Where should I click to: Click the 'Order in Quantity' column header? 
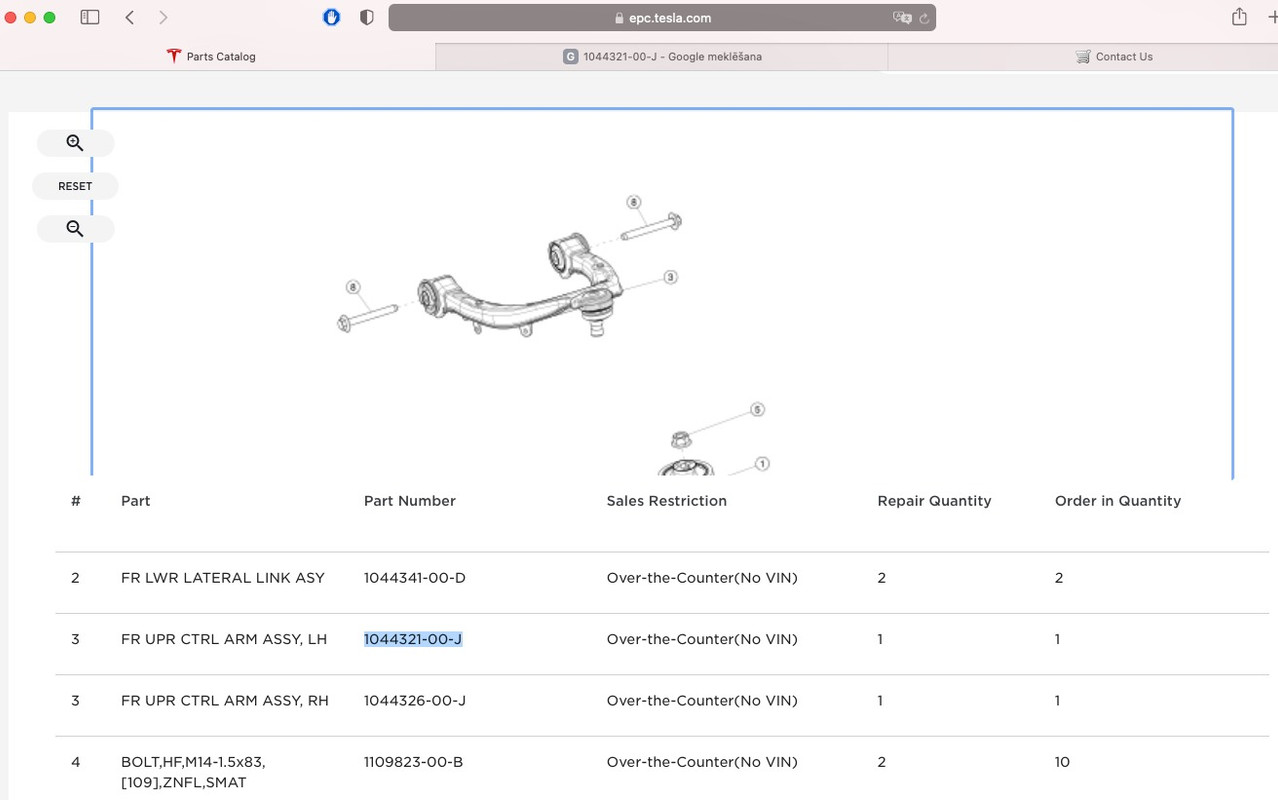[1118, 501]
